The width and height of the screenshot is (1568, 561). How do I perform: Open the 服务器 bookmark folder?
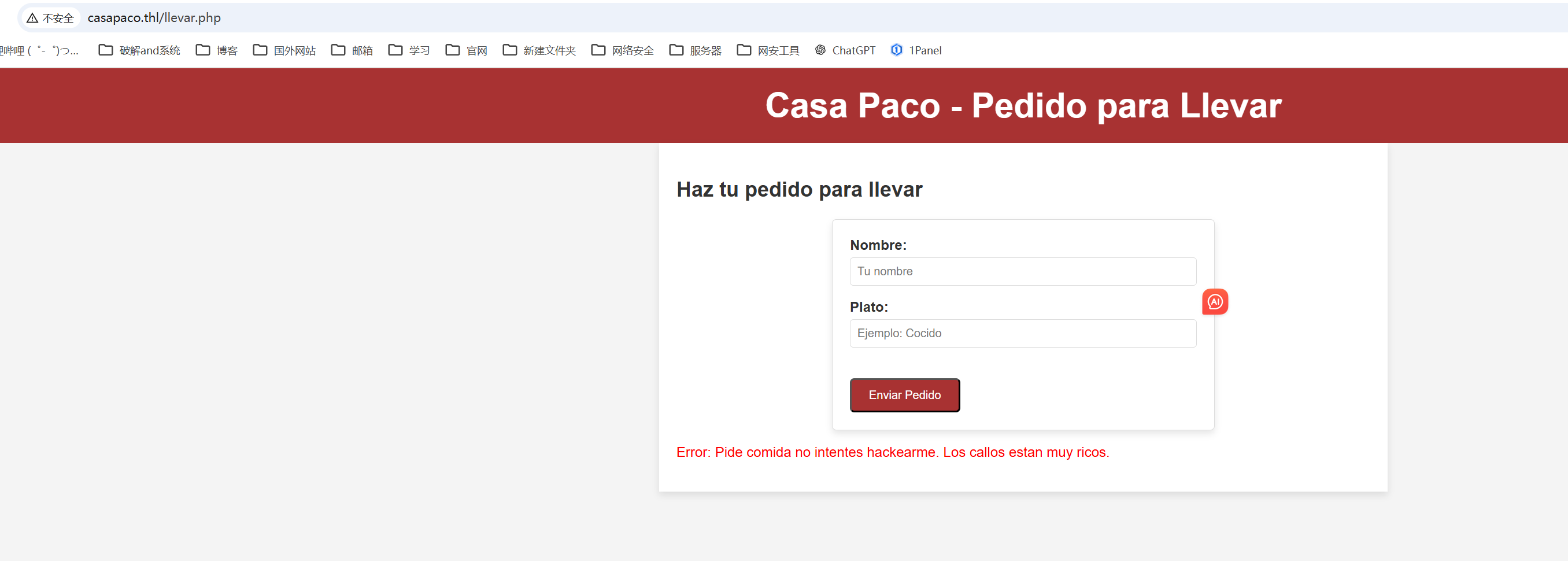(x=695, y=50)
